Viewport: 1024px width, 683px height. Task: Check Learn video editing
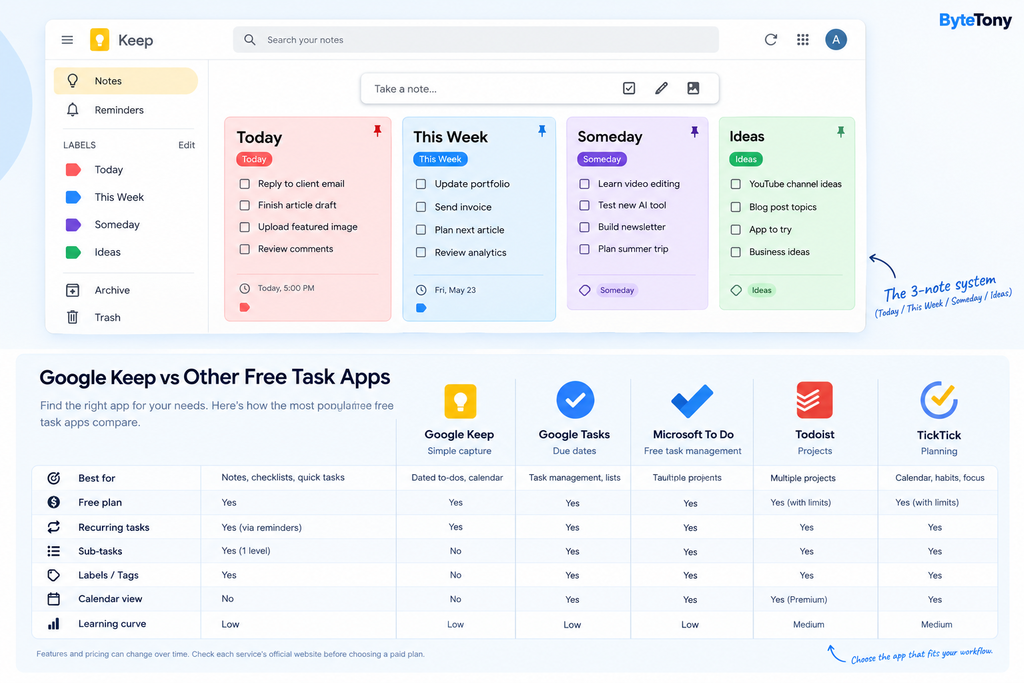pyautogui.click(x=584, y=184)
